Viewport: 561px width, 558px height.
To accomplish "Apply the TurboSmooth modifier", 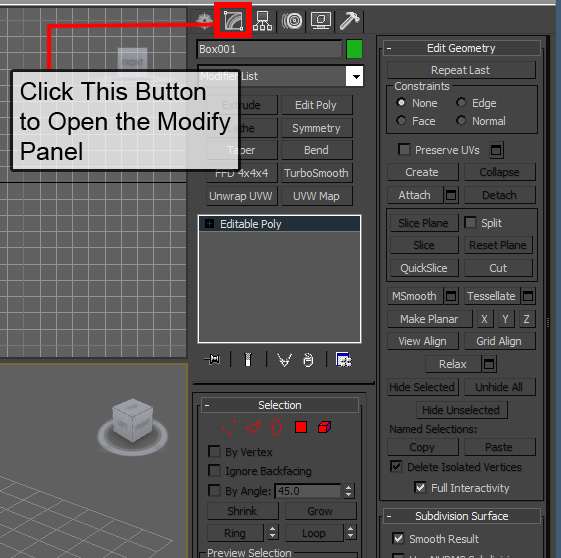I will [316, 173].
